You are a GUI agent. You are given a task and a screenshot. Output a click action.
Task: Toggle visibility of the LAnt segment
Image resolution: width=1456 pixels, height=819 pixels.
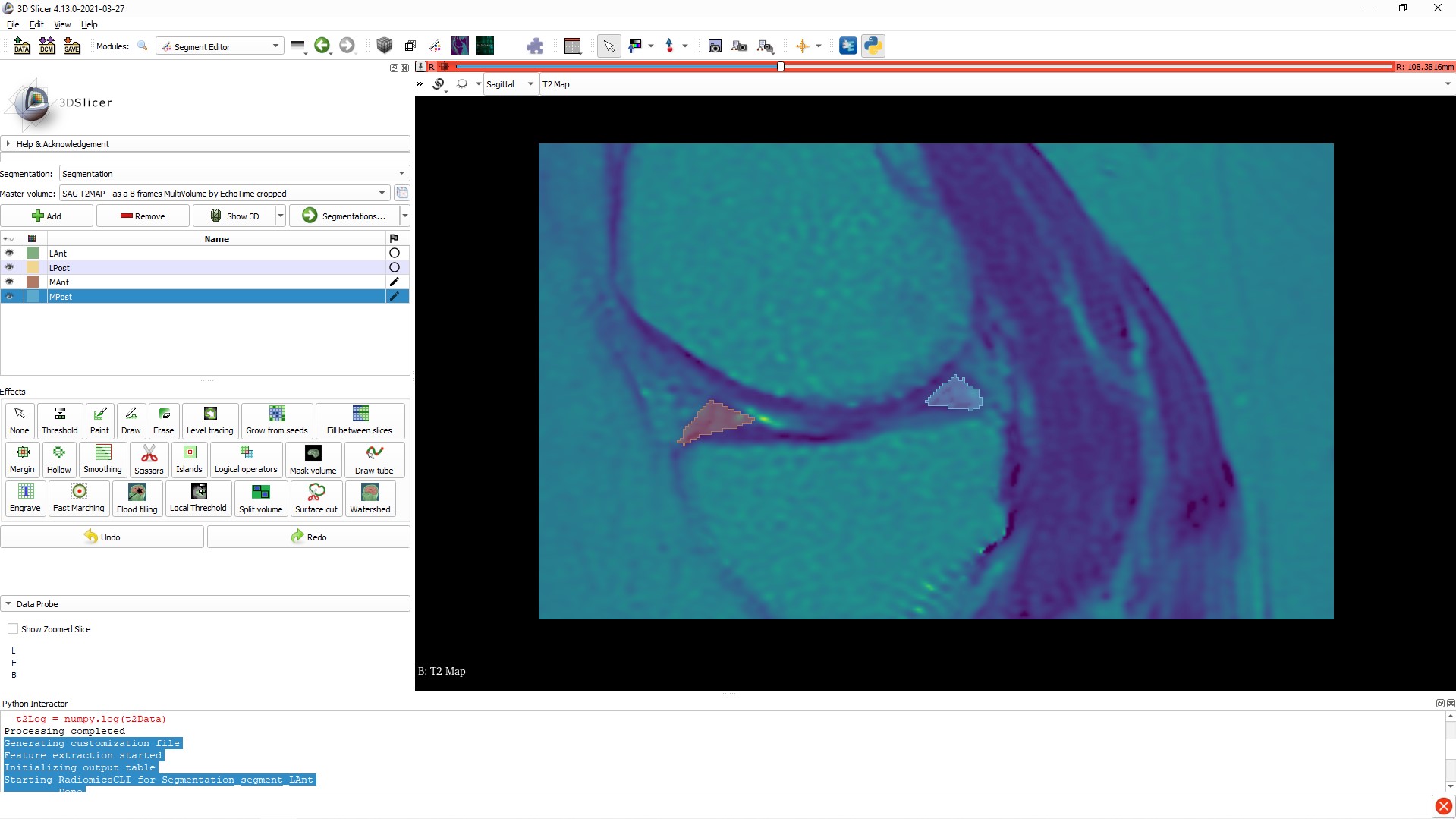pyautogui.click(x=9, y=253)
